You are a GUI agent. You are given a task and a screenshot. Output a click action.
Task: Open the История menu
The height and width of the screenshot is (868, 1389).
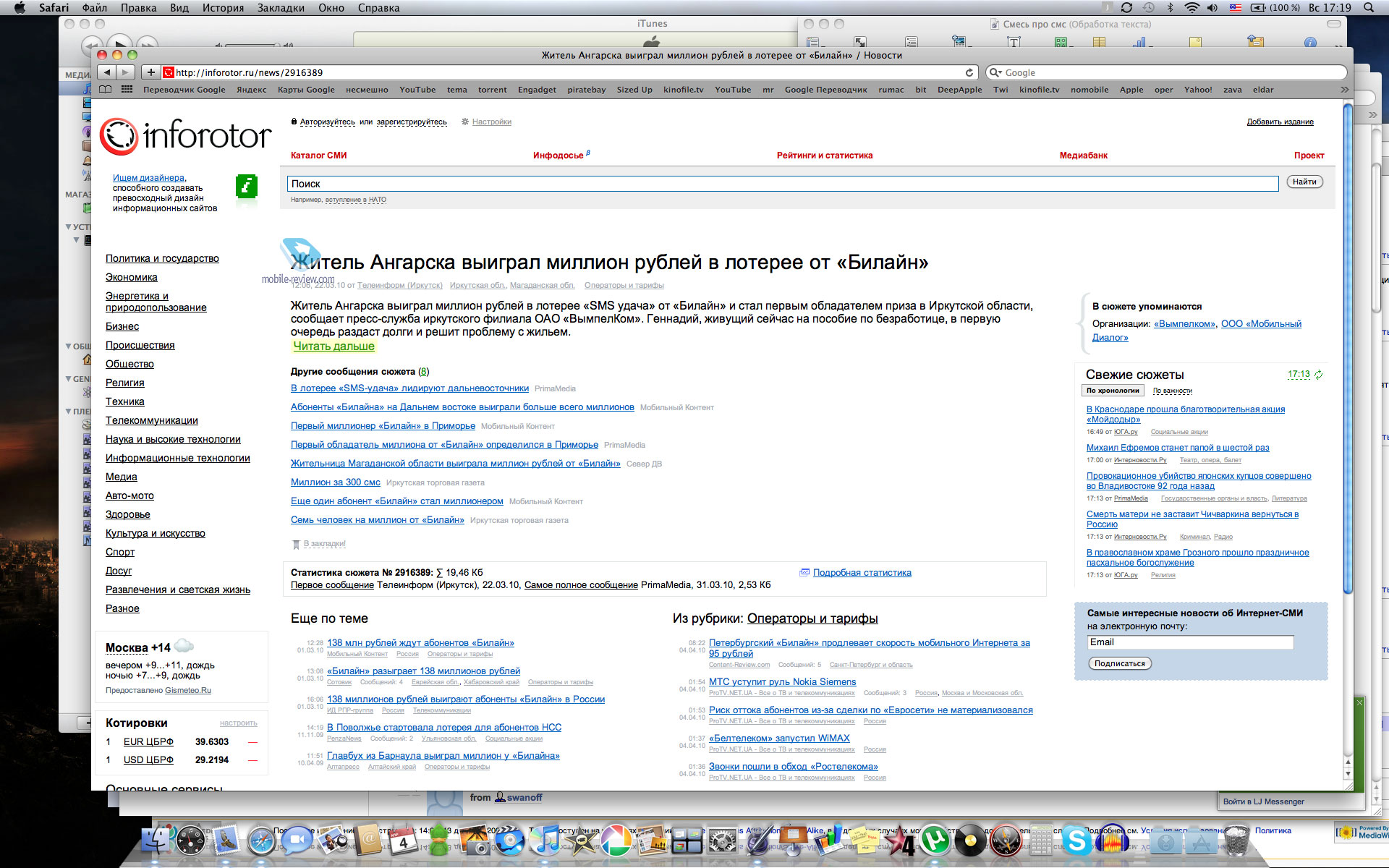223,8
